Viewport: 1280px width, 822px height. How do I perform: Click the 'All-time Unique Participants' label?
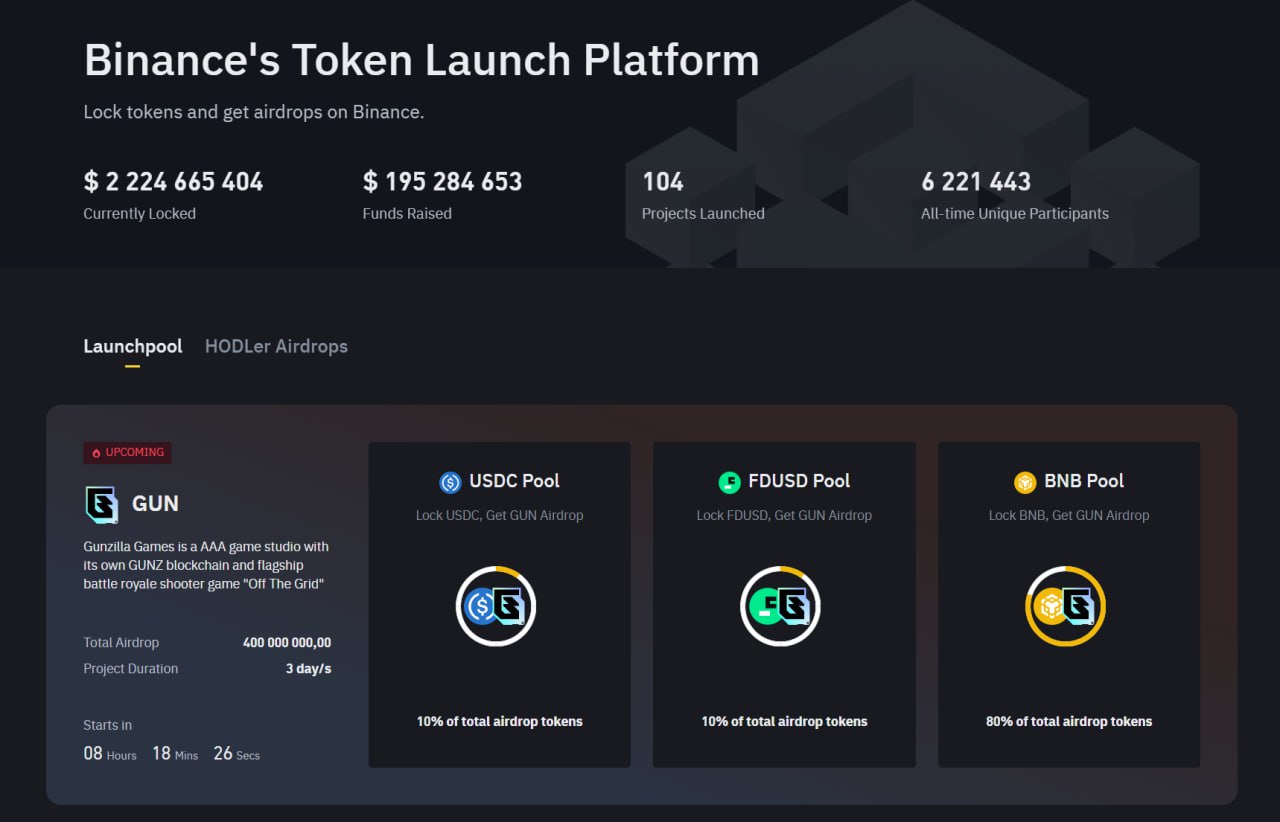[x=1015, y=213]
